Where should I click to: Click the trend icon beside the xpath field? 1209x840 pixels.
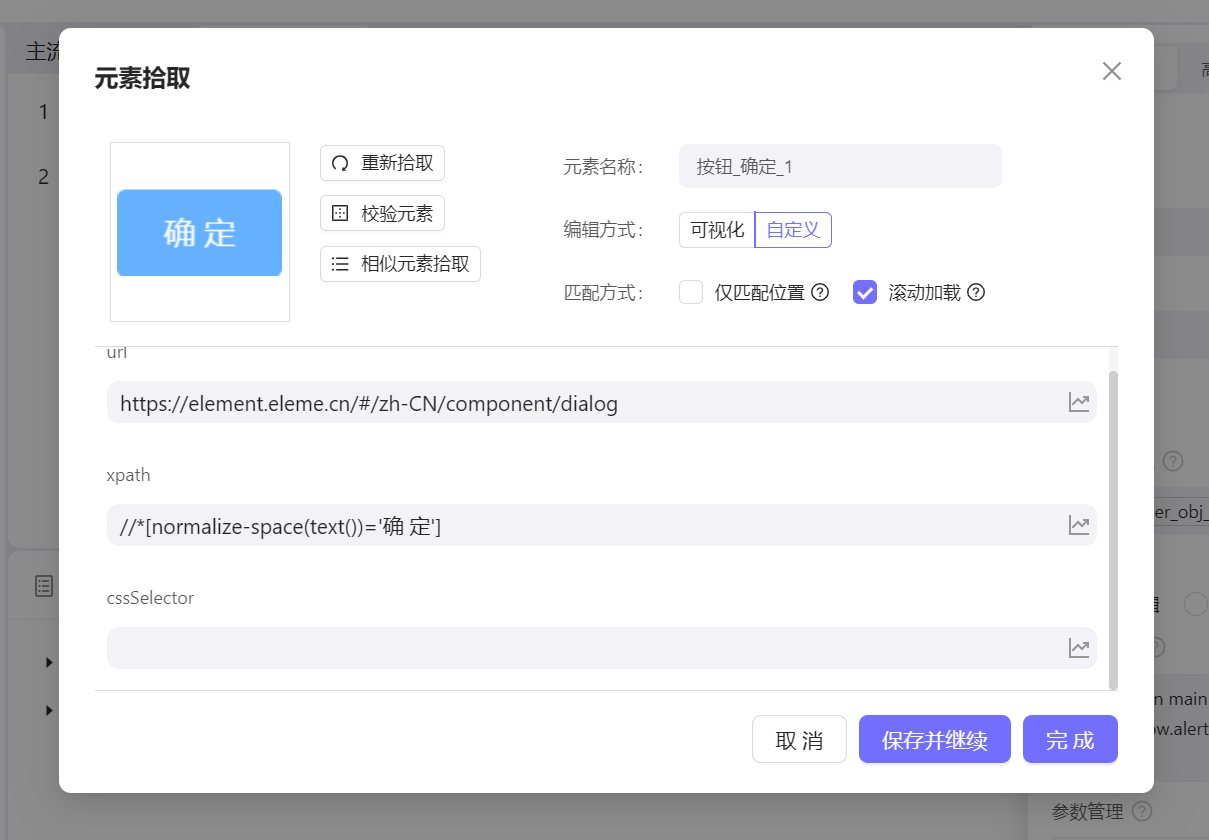1079,525
